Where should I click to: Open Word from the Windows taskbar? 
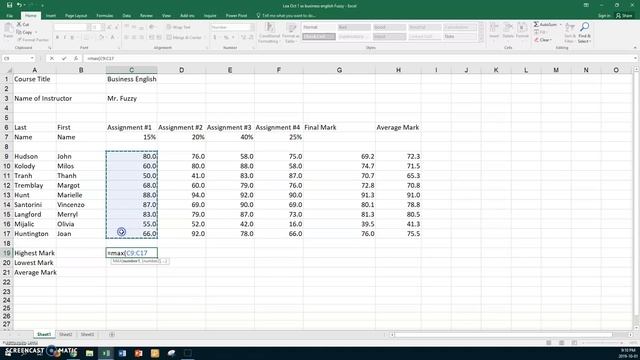(x=122, y=353)
